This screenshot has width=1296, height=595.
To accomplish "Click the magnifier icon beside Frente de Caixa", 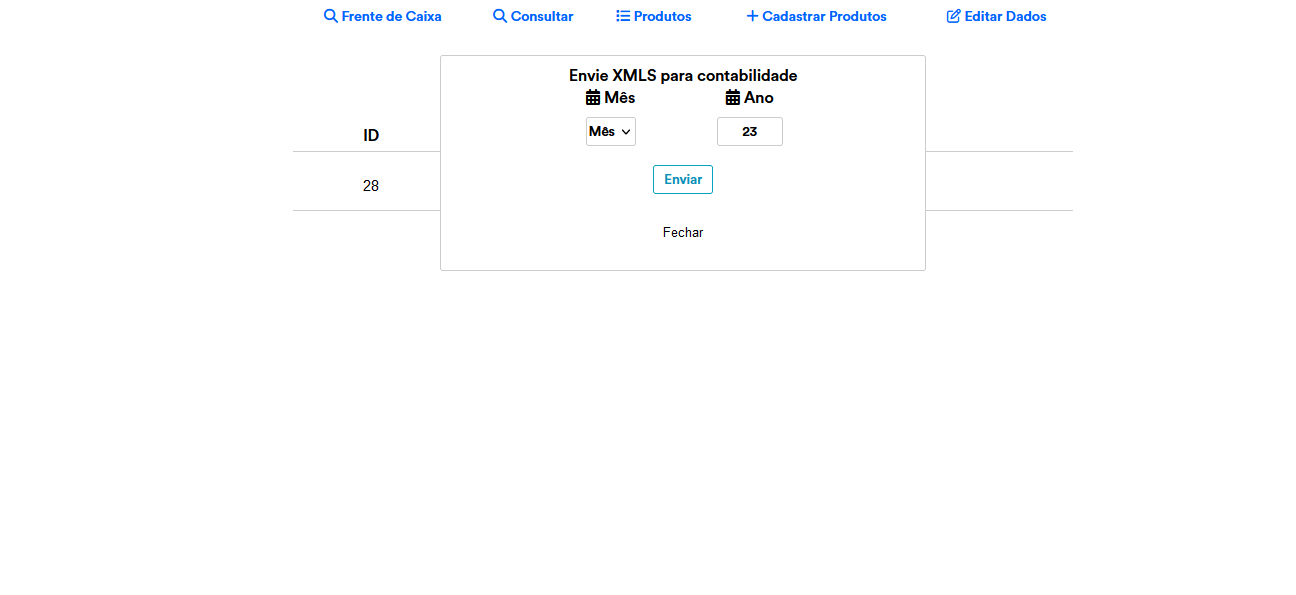I will [x=330, y=16].
